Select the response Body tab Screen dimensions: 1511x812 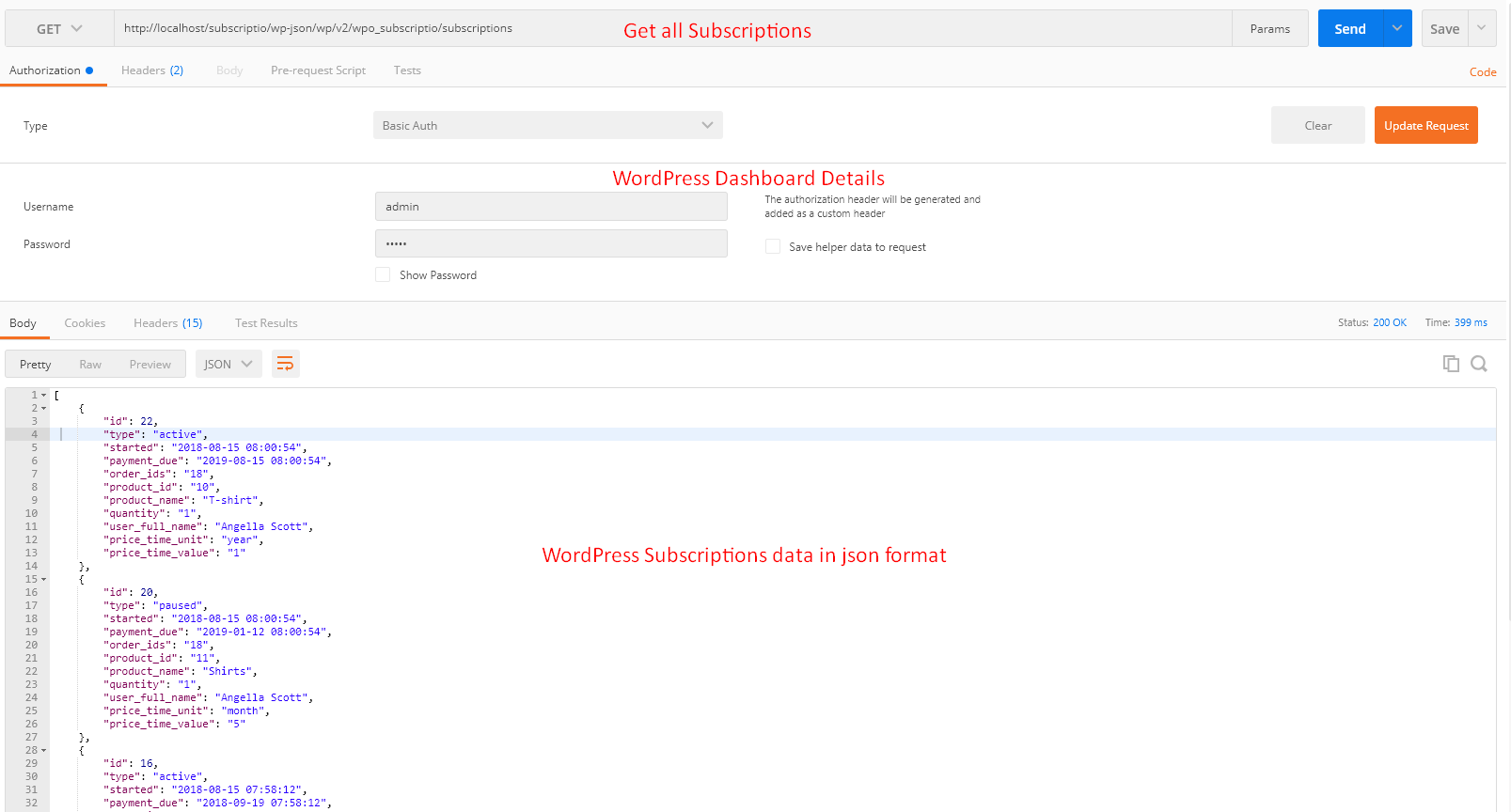pos(23,323)
